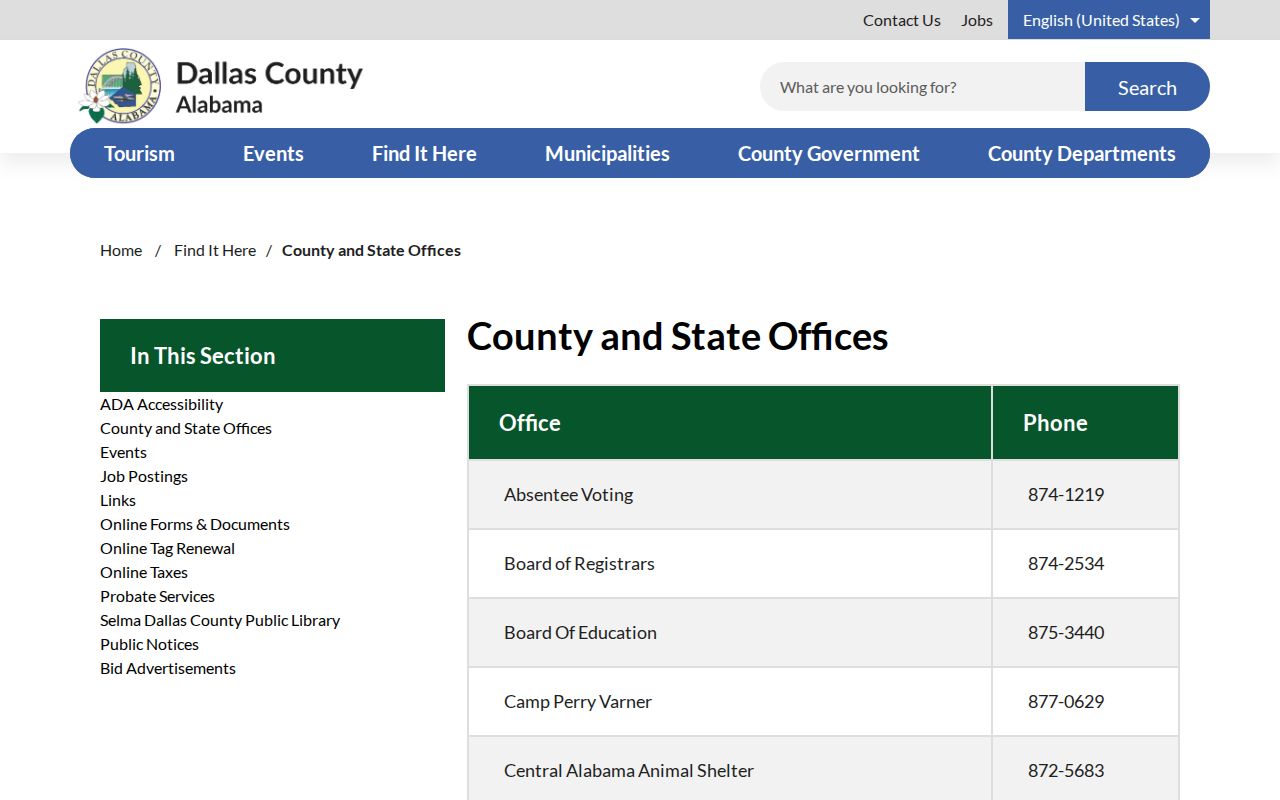Image resolution: width=1280 pixels, height=800 pixels.
Task: Click the In This Section header
Action: click(272, 355)
